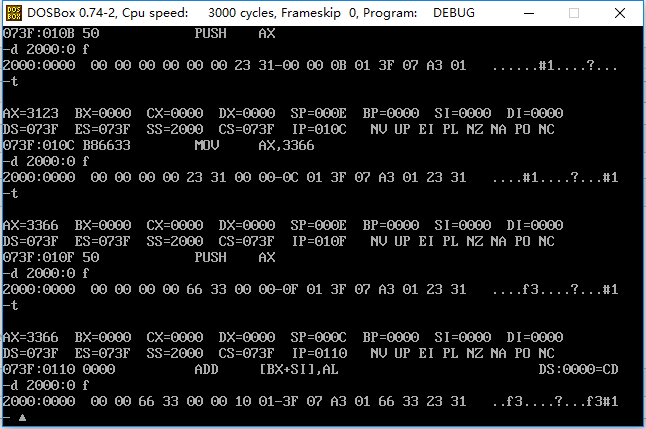Click the "DOSBox 0.74-2" title text
Viewport: 646px width, 429px height.
point(73,13)
